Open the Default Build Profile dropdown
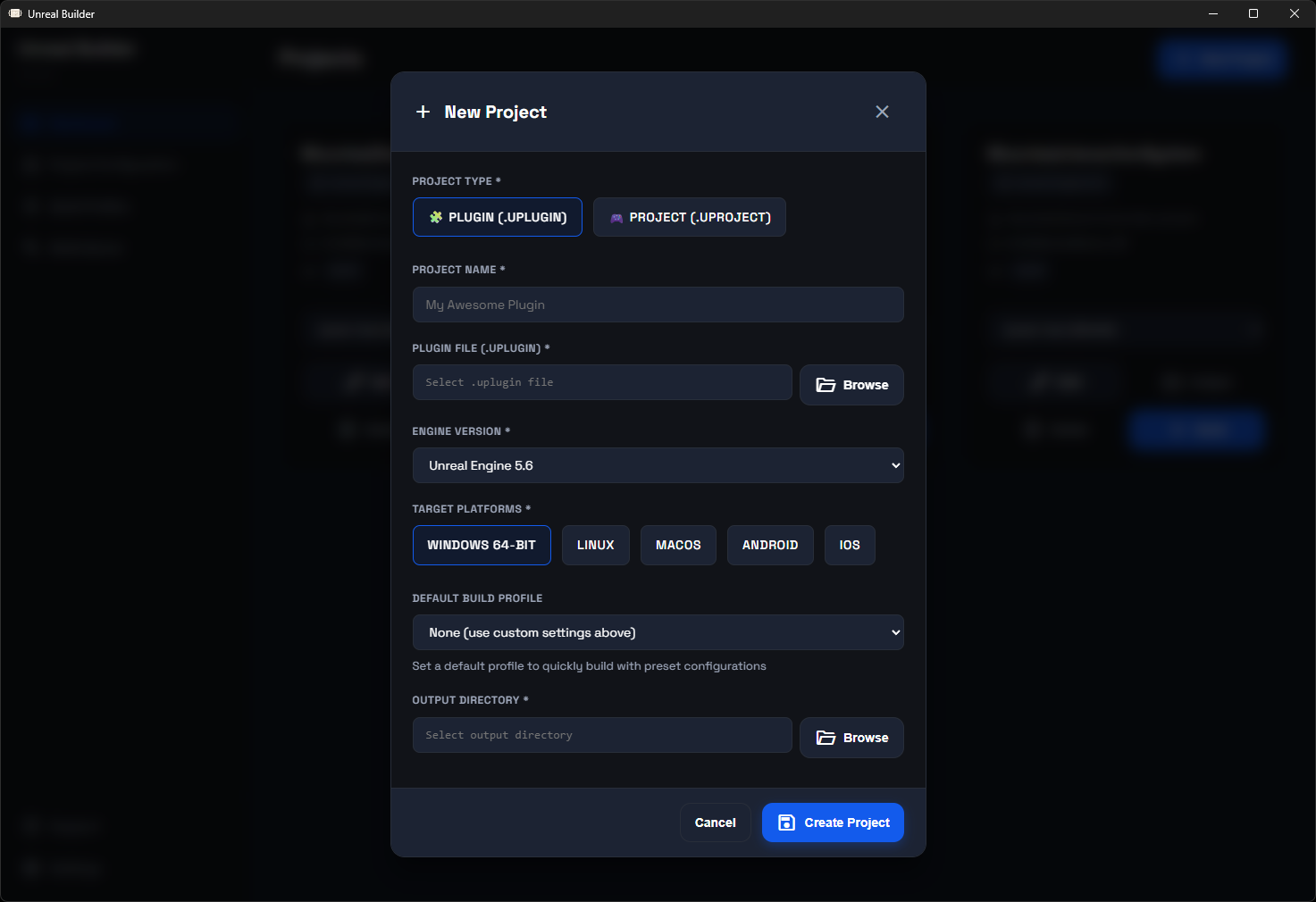The height and width of the screenshot is (902, 1316). pyautogui.click(x=658, y=632)
